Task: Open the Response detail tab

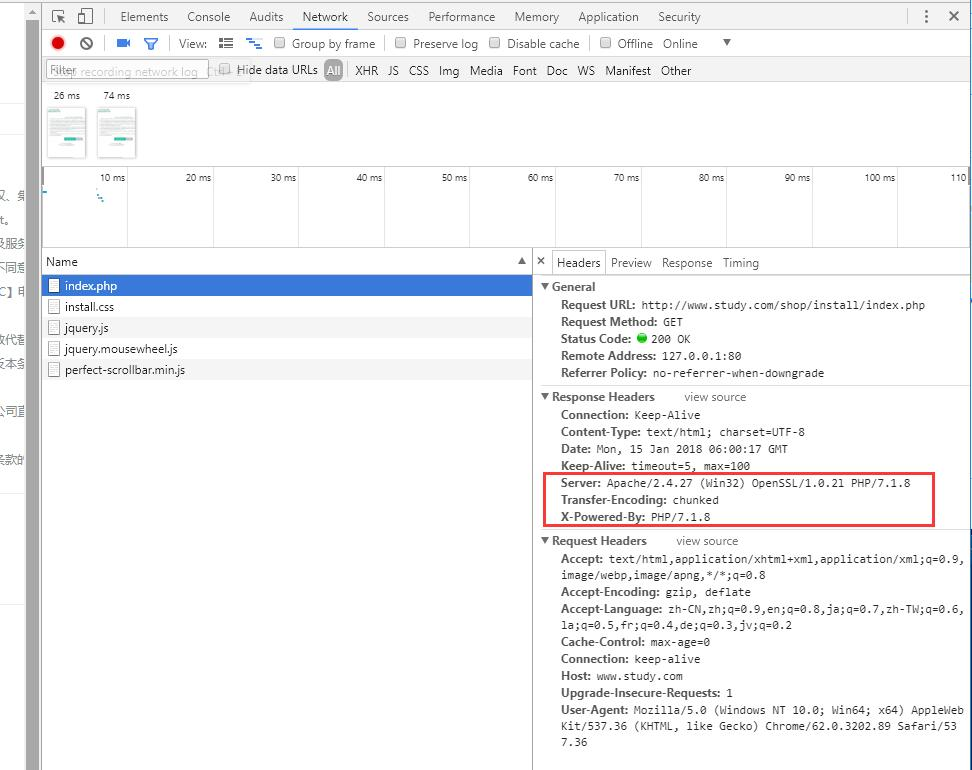Action: [x=687, y=263]
